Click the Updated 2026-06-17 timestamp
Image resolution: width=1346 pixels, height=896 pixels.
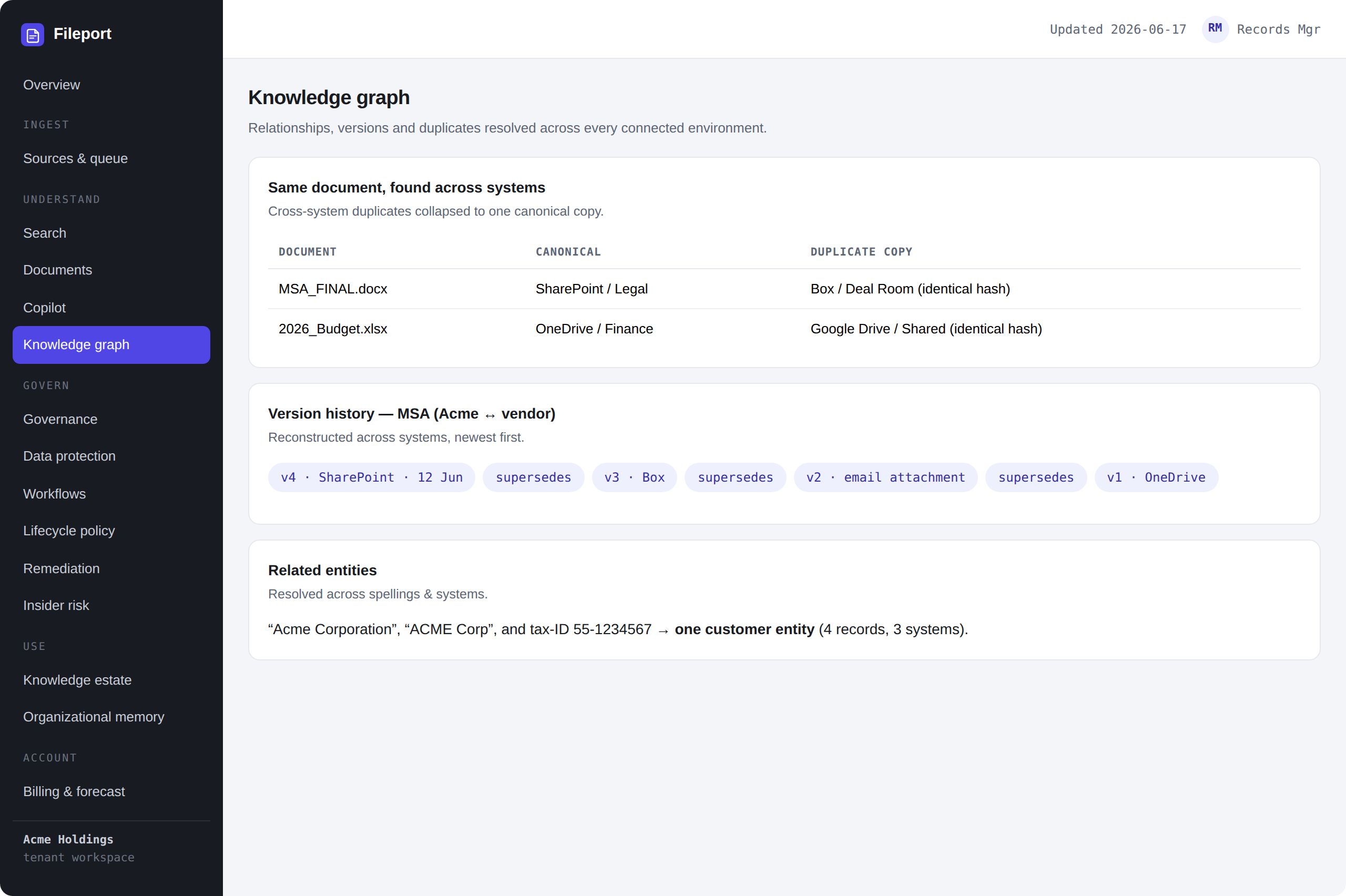pyautogui.click(x=1118, y=29)
